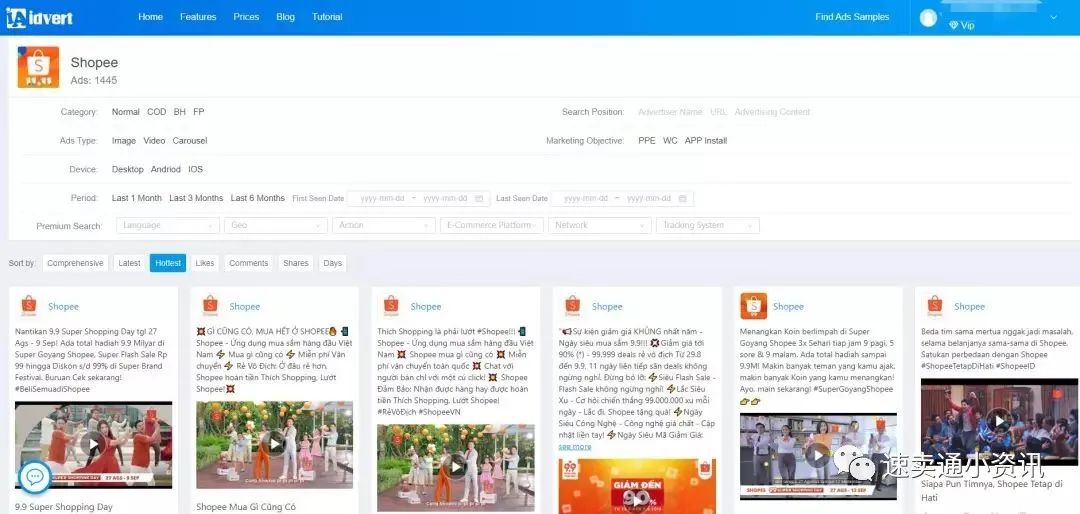Click the IAdvert logo in header

tap(40, 17)
